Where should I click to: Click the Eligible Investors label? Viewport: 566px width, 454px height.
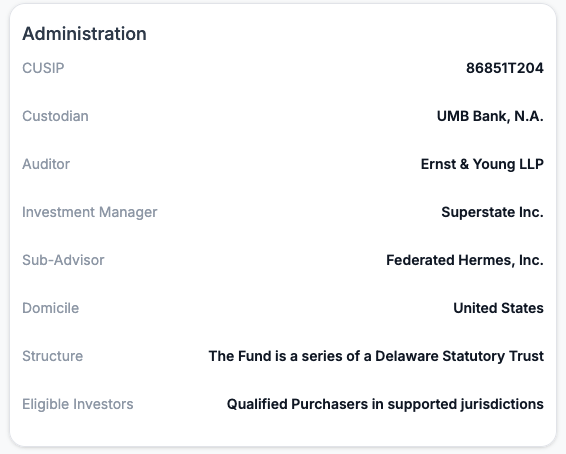pyautogui.click(x=78, y=404)
